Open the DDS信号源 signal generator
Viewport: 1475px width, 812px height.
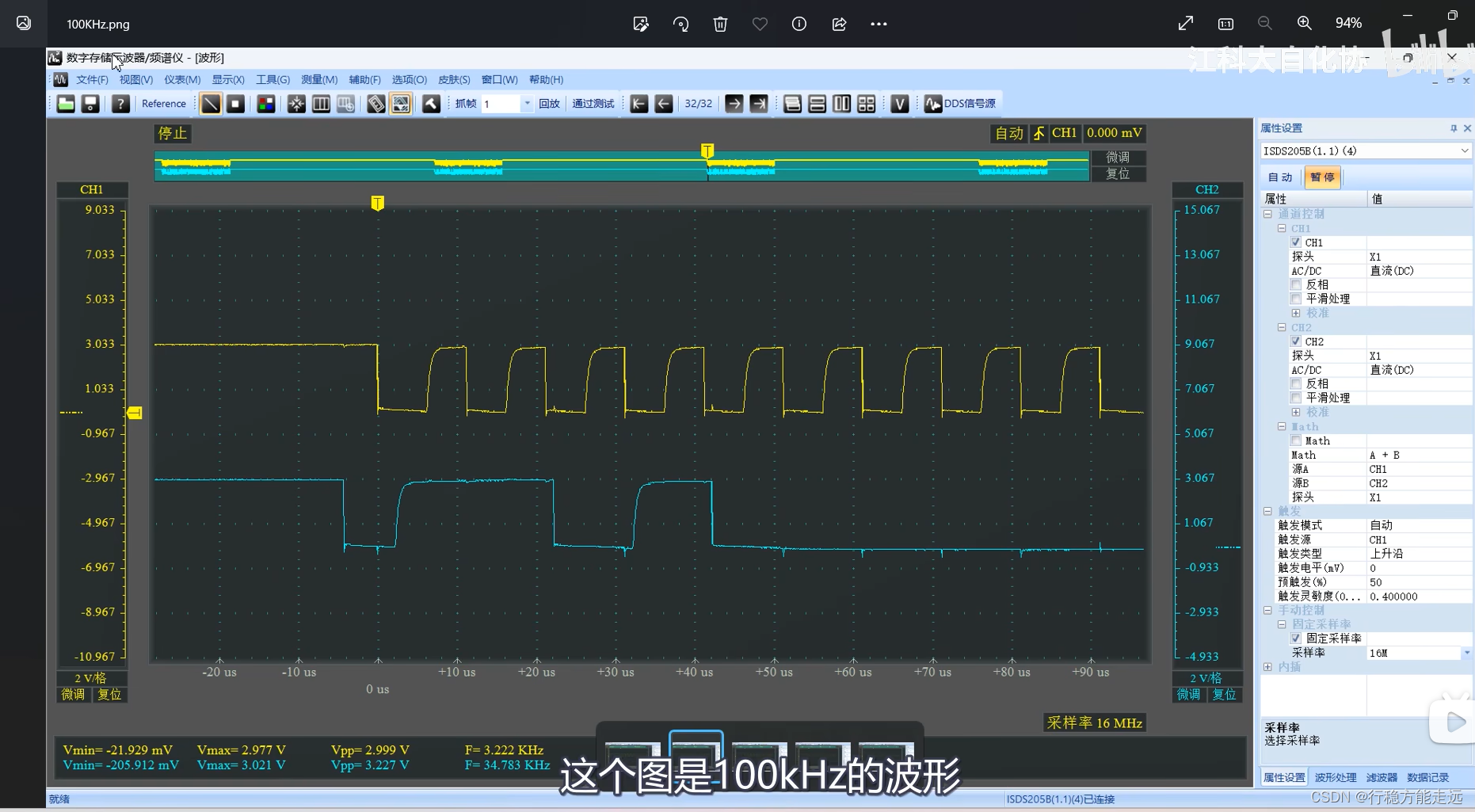coord(960,104)
